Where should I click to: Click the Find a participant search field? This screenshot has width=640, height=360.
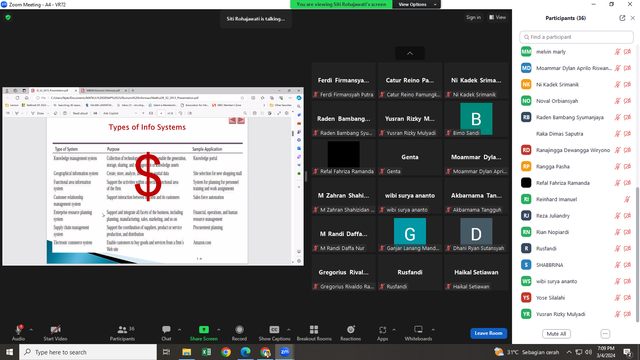(x=576, y=37)
